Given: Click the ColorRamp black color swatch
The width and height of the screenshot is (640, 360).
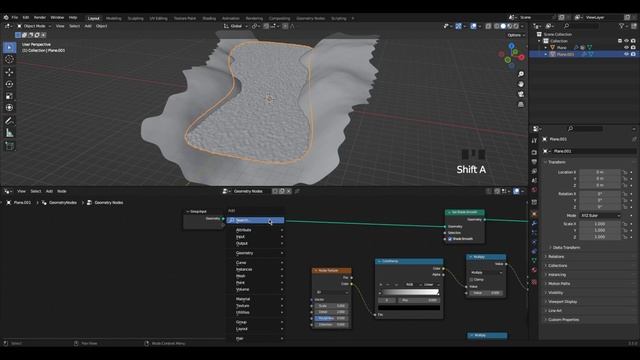Looking at the screenshot, I should [409, 307].
